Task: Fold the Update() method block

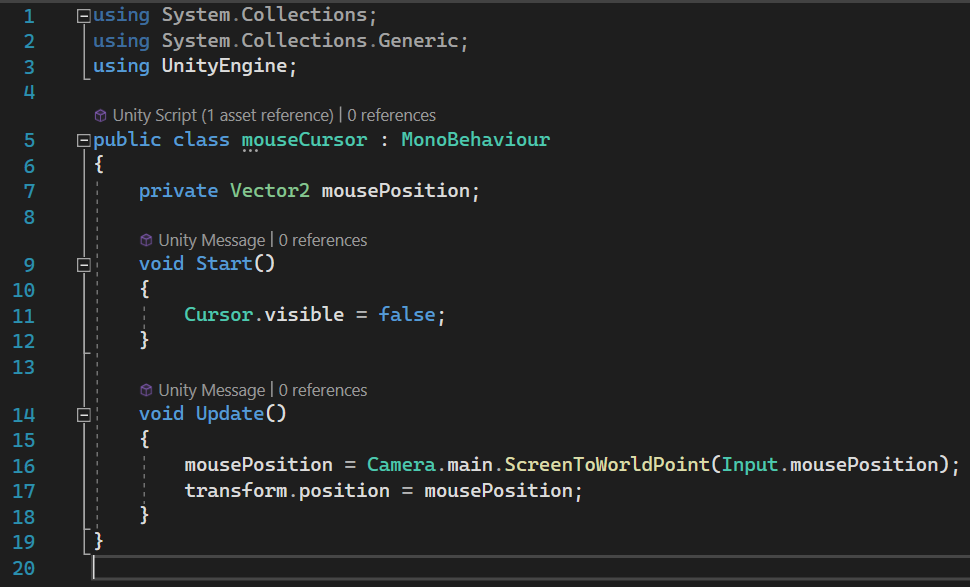Action: pyautogui.click(x=84, y=415)
